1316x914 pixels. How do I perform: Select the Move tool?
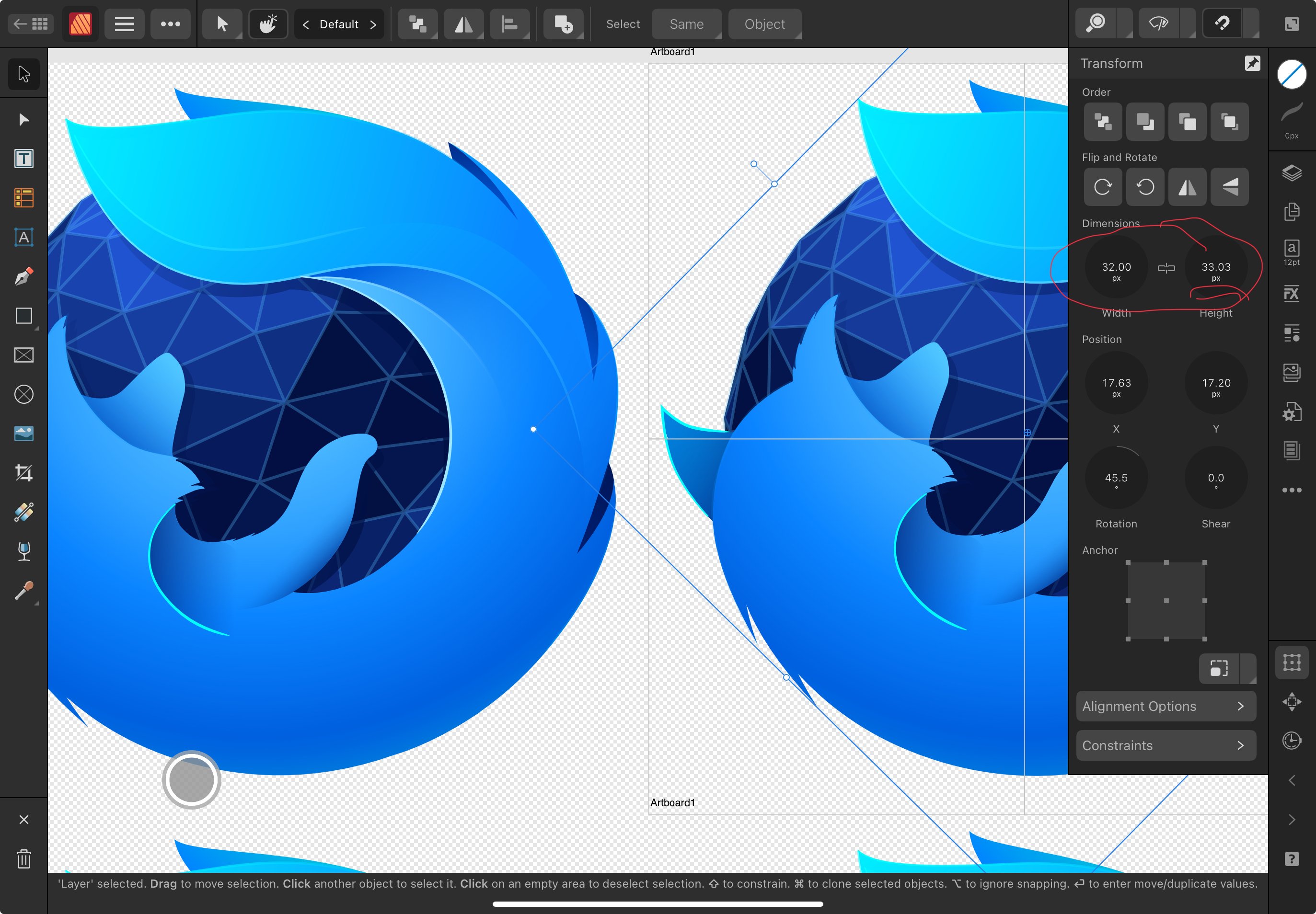[23, 74]
